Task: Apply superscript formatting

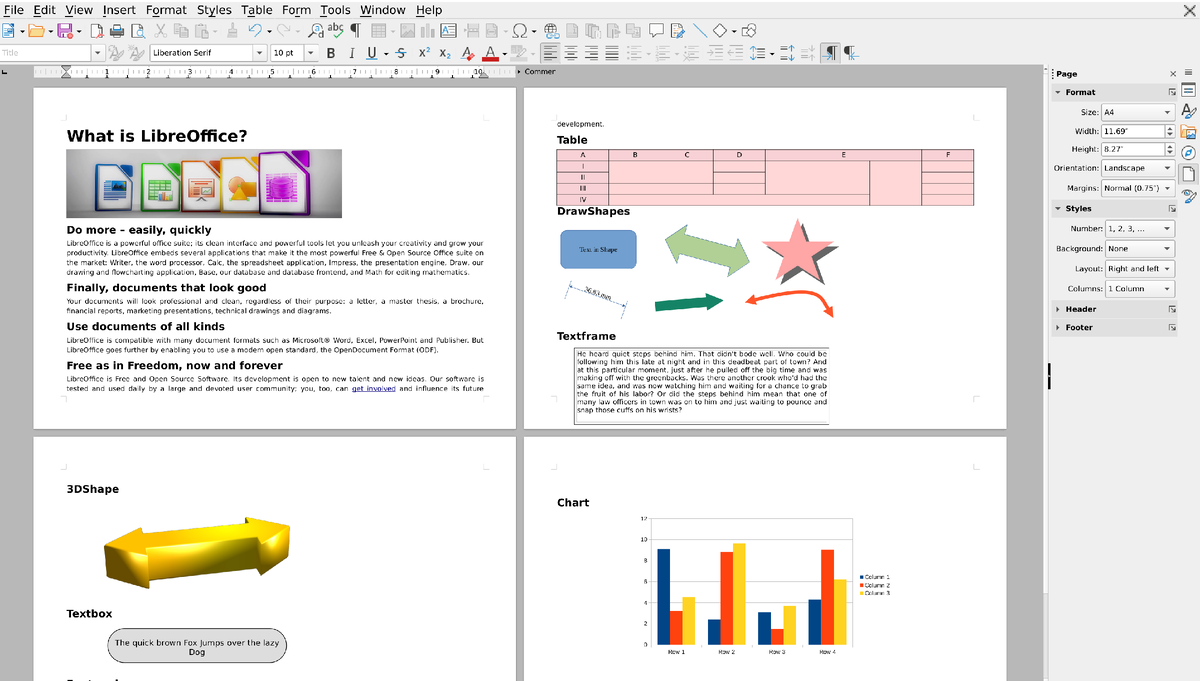Action: coord(424,53)
